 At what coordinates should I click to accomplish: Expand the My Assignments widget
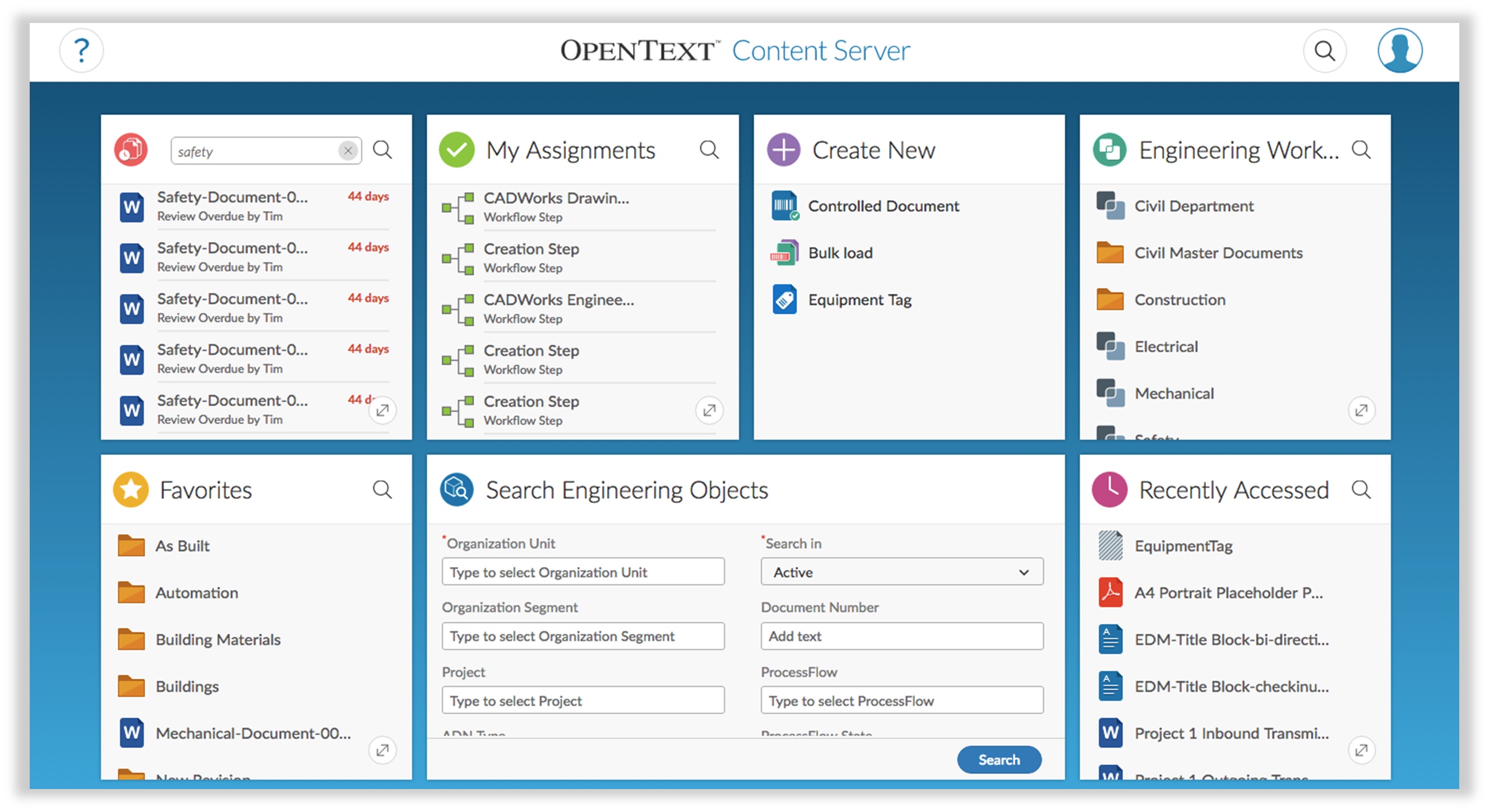(x=709, y=410)
